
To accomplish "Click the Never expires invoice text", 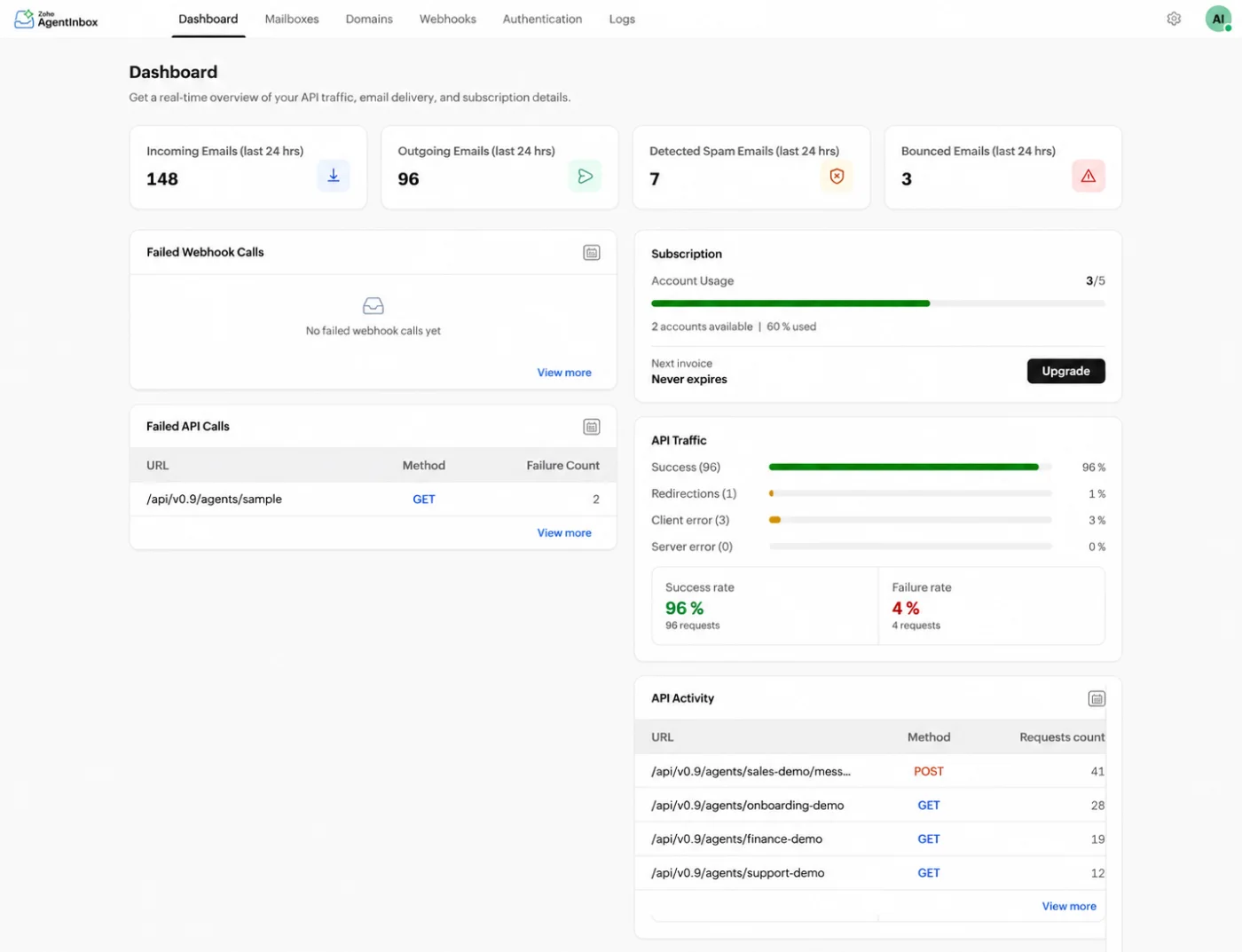I will (689, 380).
